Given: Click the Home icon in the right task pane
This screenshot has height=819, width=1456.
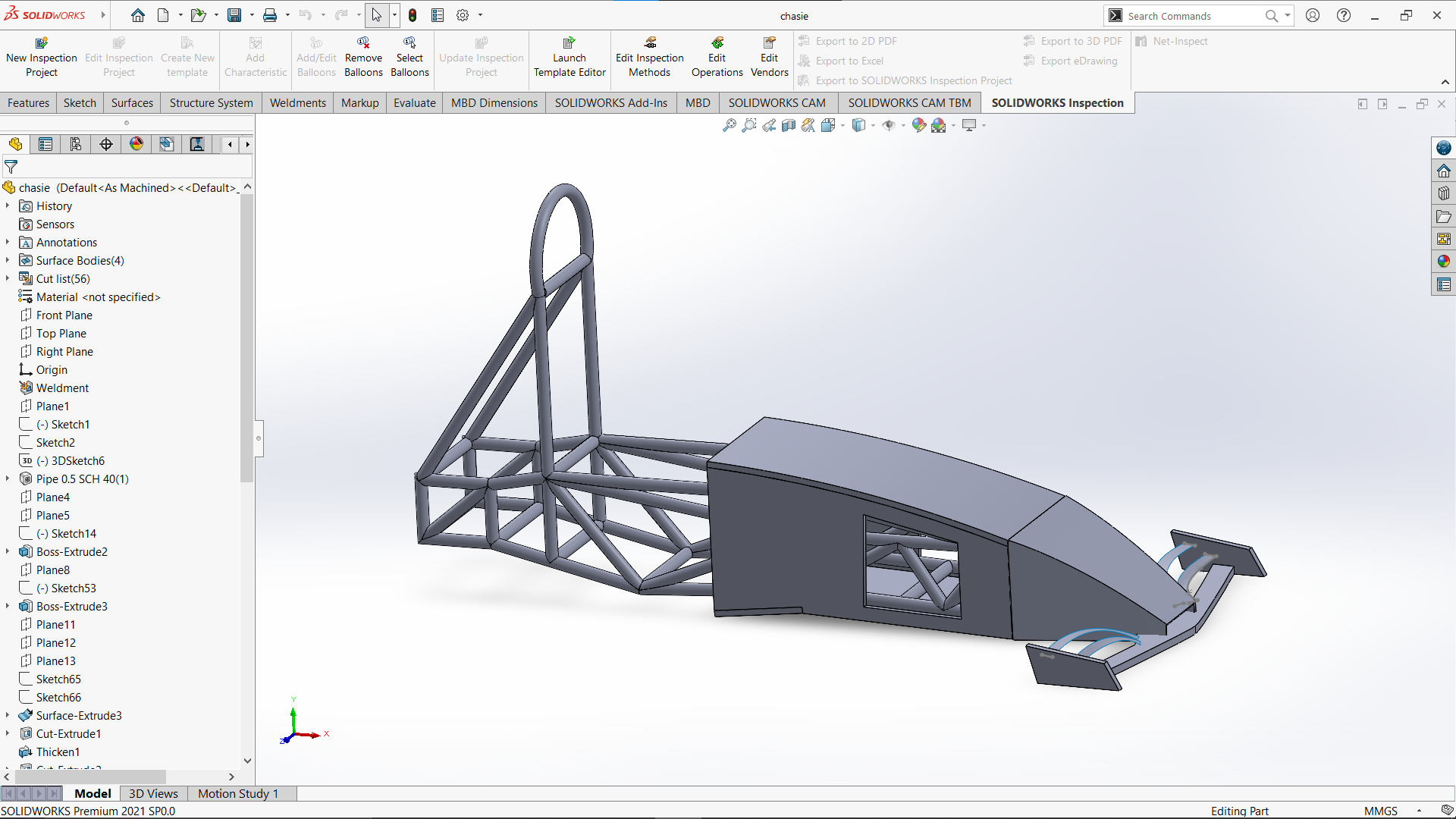Looking at the screenshot, I should point(1444,171).
